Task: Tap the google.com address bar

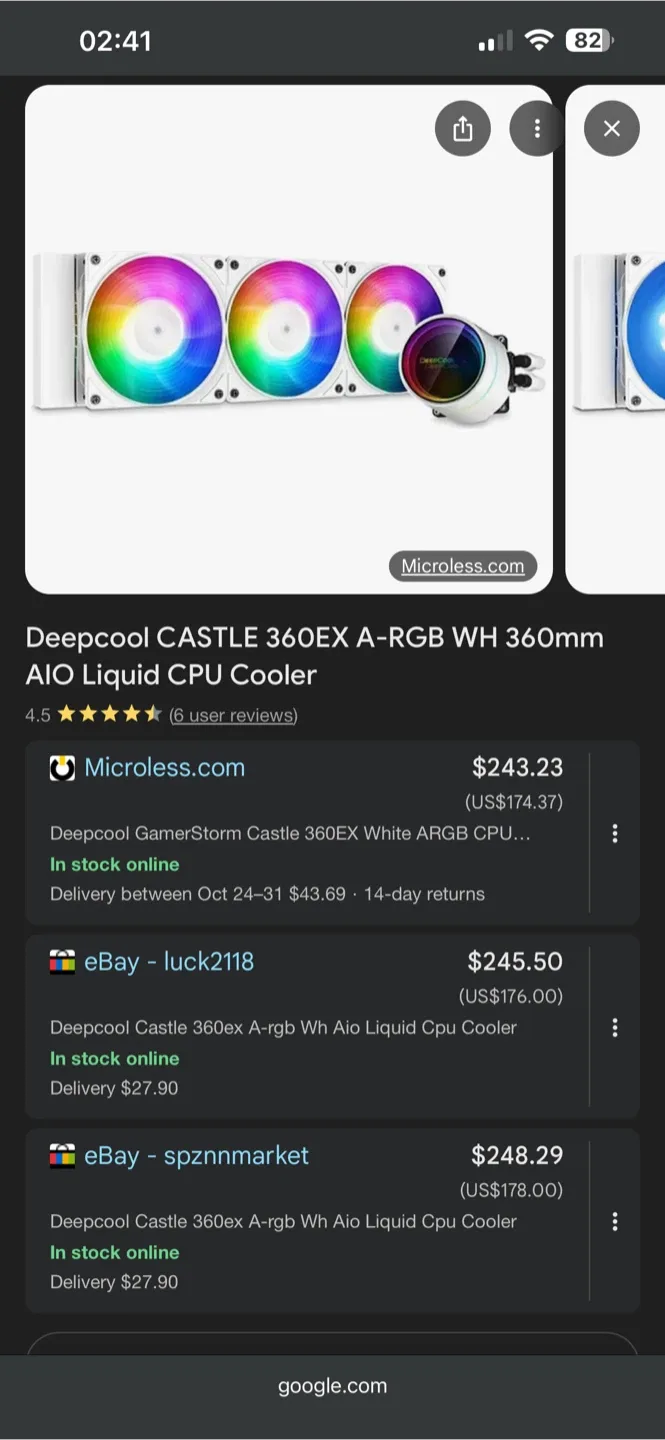Action: click(332, 1386)
